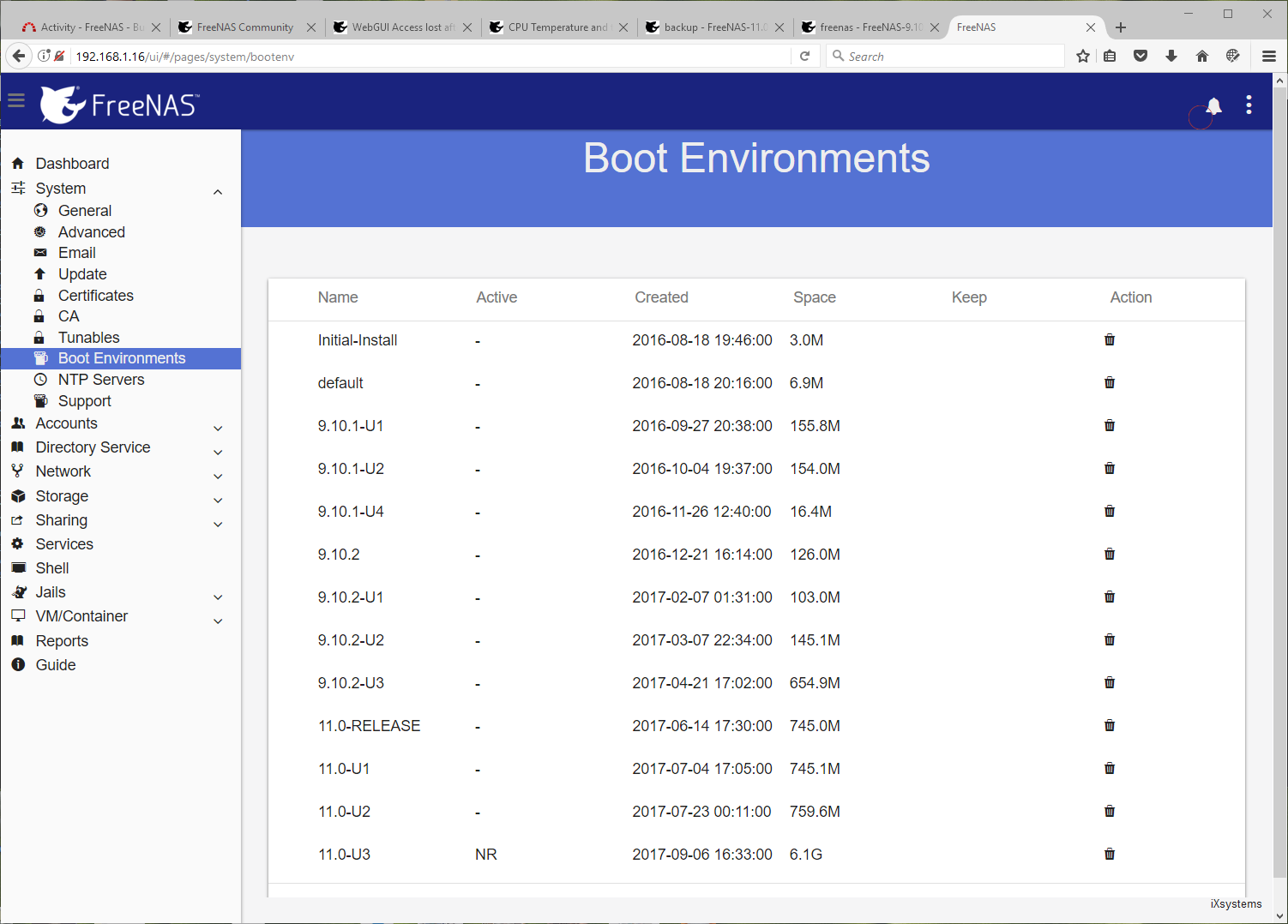Open Support page
Viewport: 1288px width, 924px height.
pos(85,401)
